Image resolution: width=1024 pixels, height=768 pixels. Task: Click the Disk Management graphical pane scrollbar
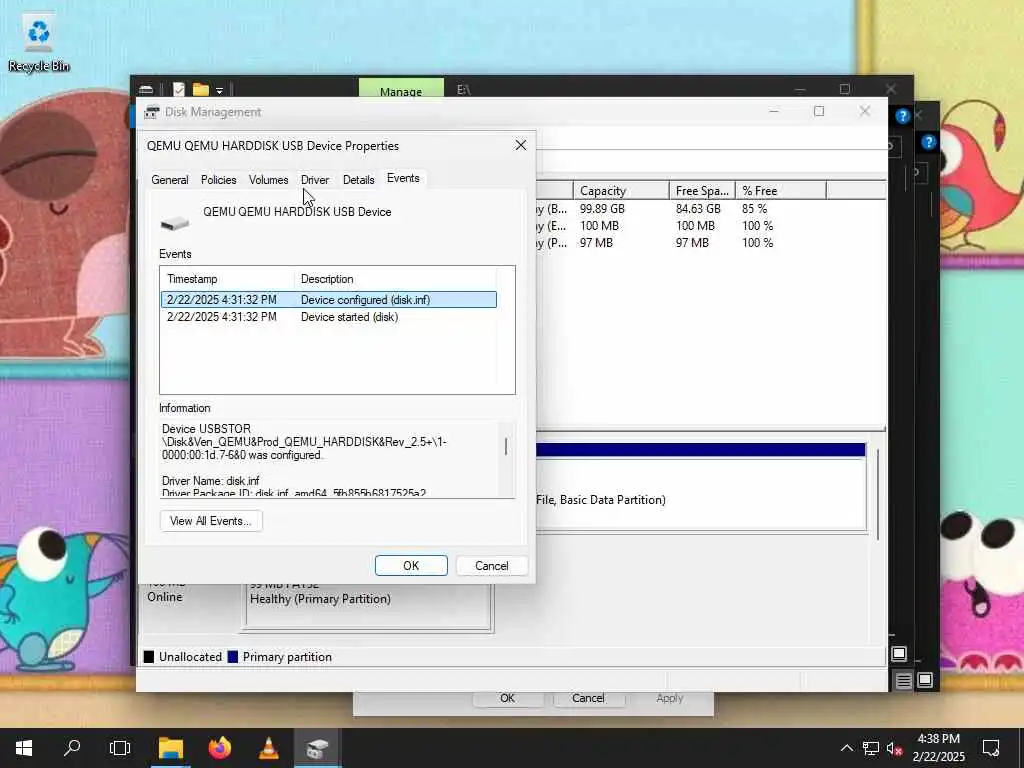(878, 494)
